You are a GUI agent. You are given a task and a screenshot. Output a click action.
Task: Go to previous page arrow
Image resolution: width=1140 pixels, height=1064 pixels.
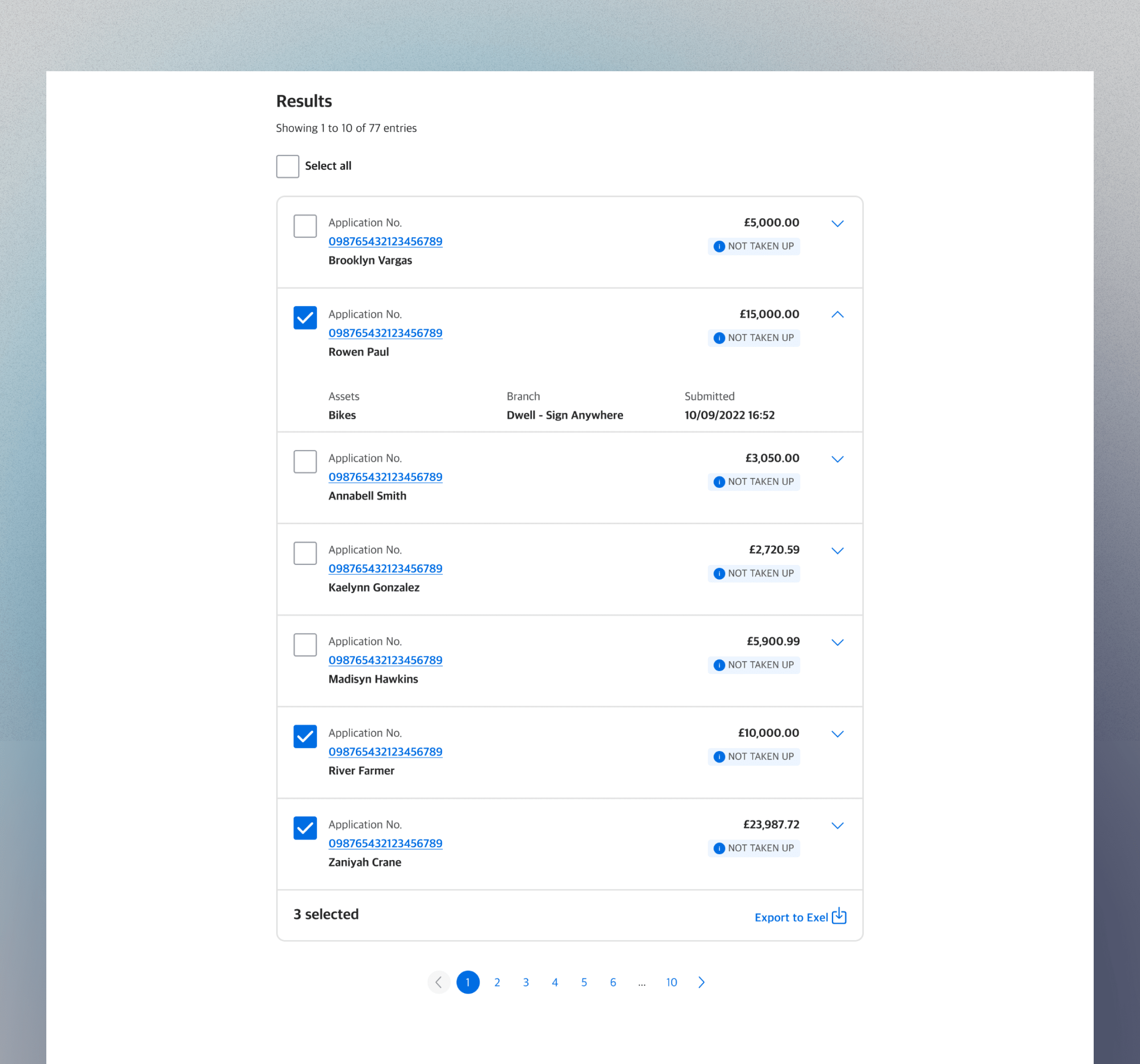point(439,983)
